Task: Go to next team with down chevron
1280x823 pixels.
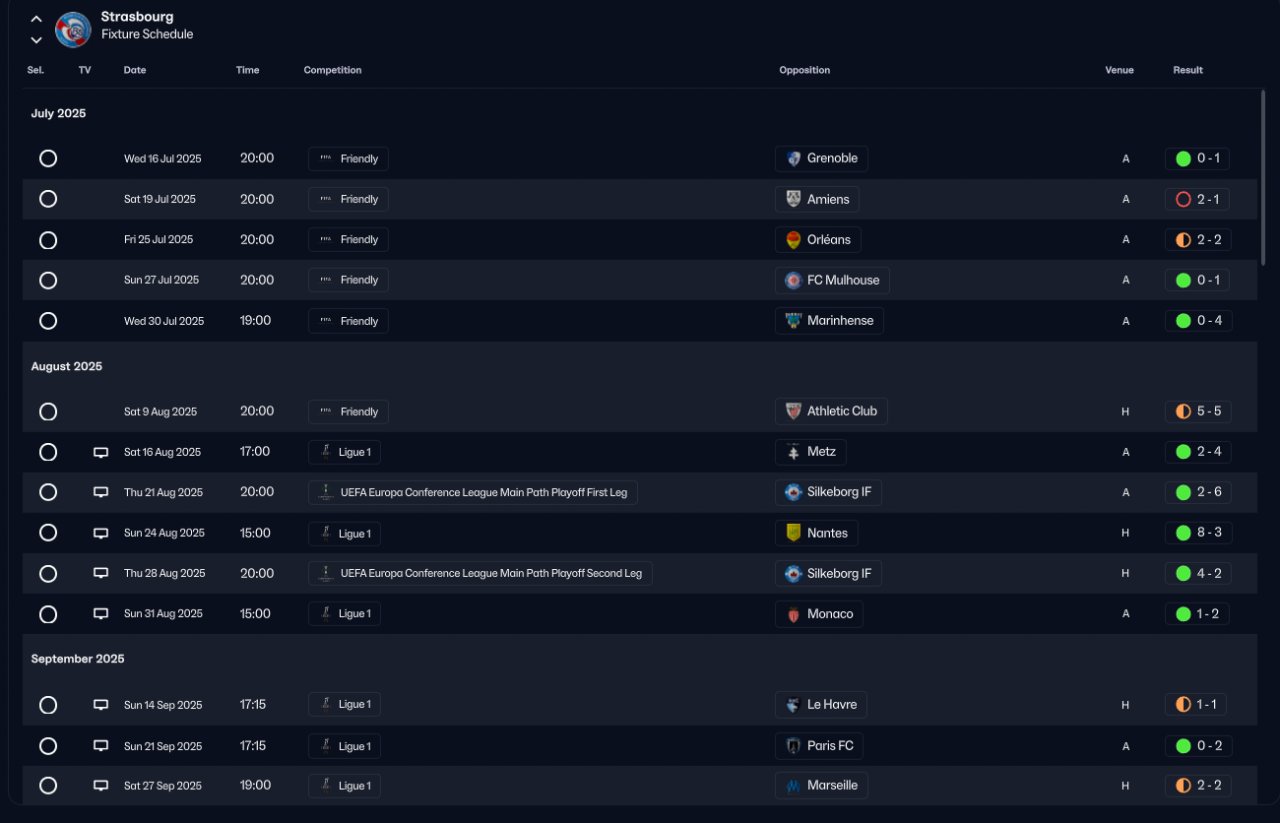Action: coord(36,40)
